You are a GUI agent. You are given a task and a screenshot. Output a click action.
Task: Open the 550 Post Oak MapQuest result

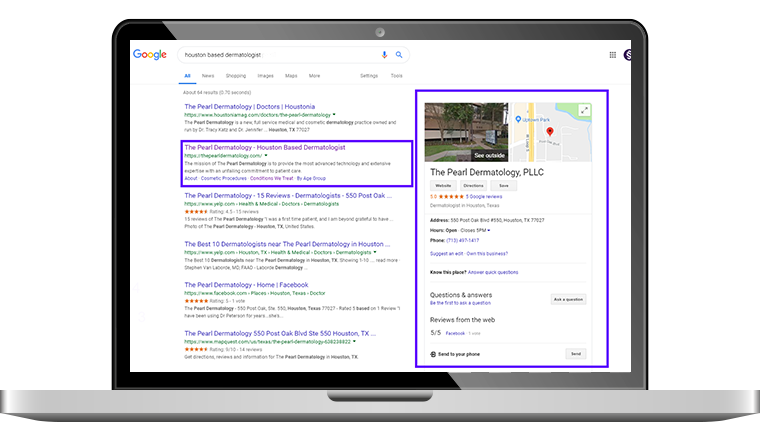(280, 333)
